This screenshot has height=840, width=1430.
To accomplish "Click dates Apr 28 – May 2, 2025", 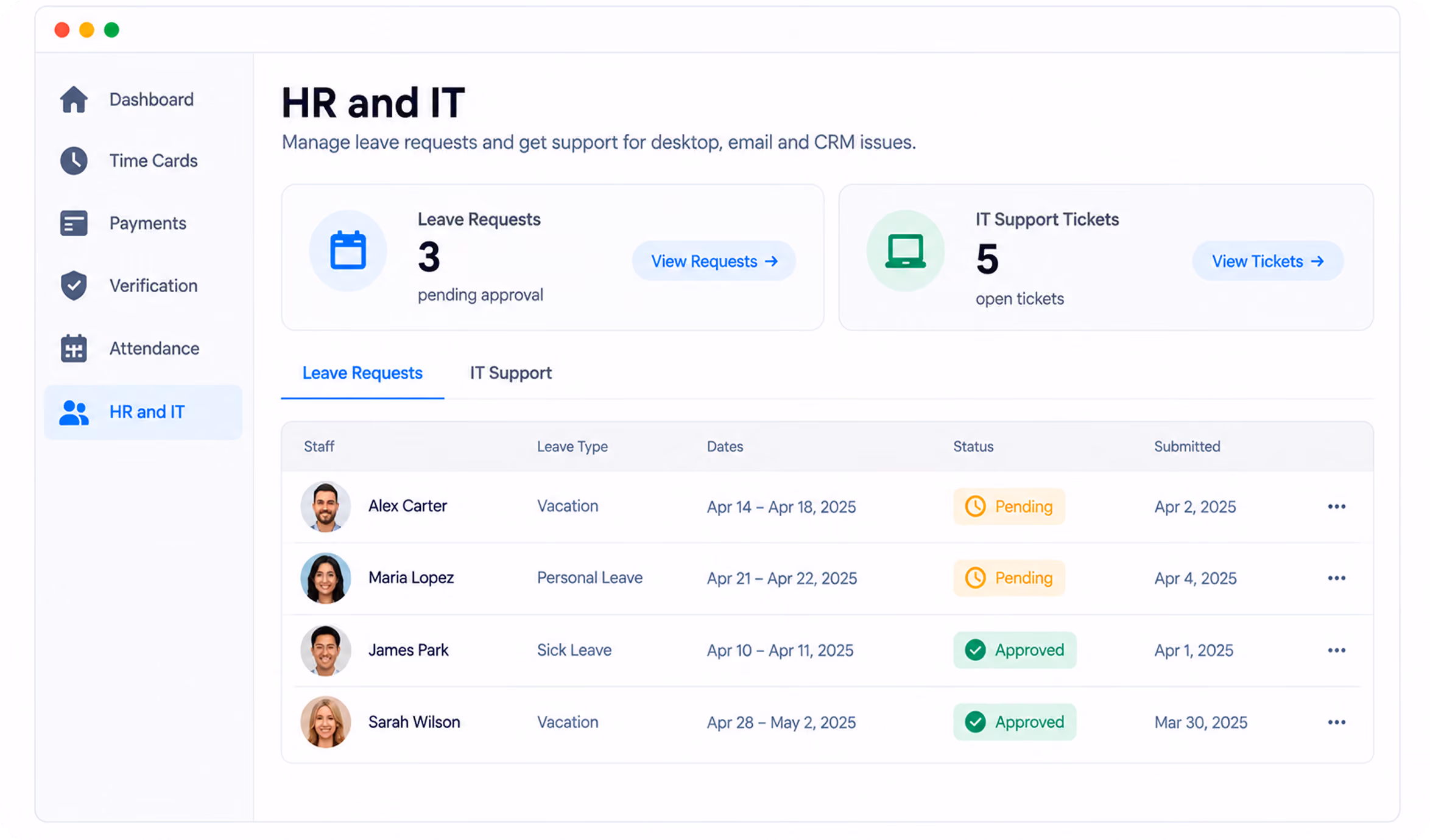I will tap(781, 723).
